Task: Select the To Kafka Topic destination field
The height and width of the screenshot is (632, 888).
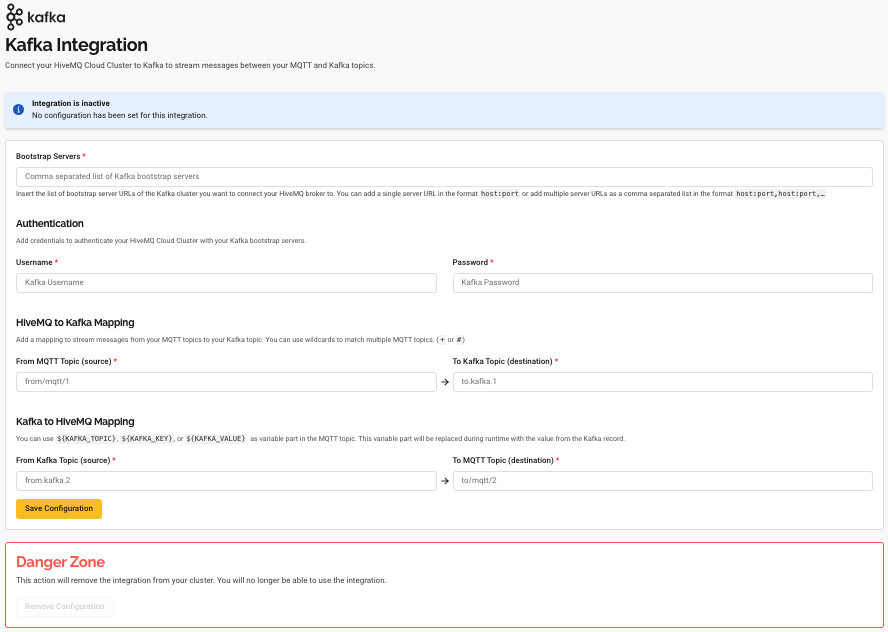Action: (663, 382)
